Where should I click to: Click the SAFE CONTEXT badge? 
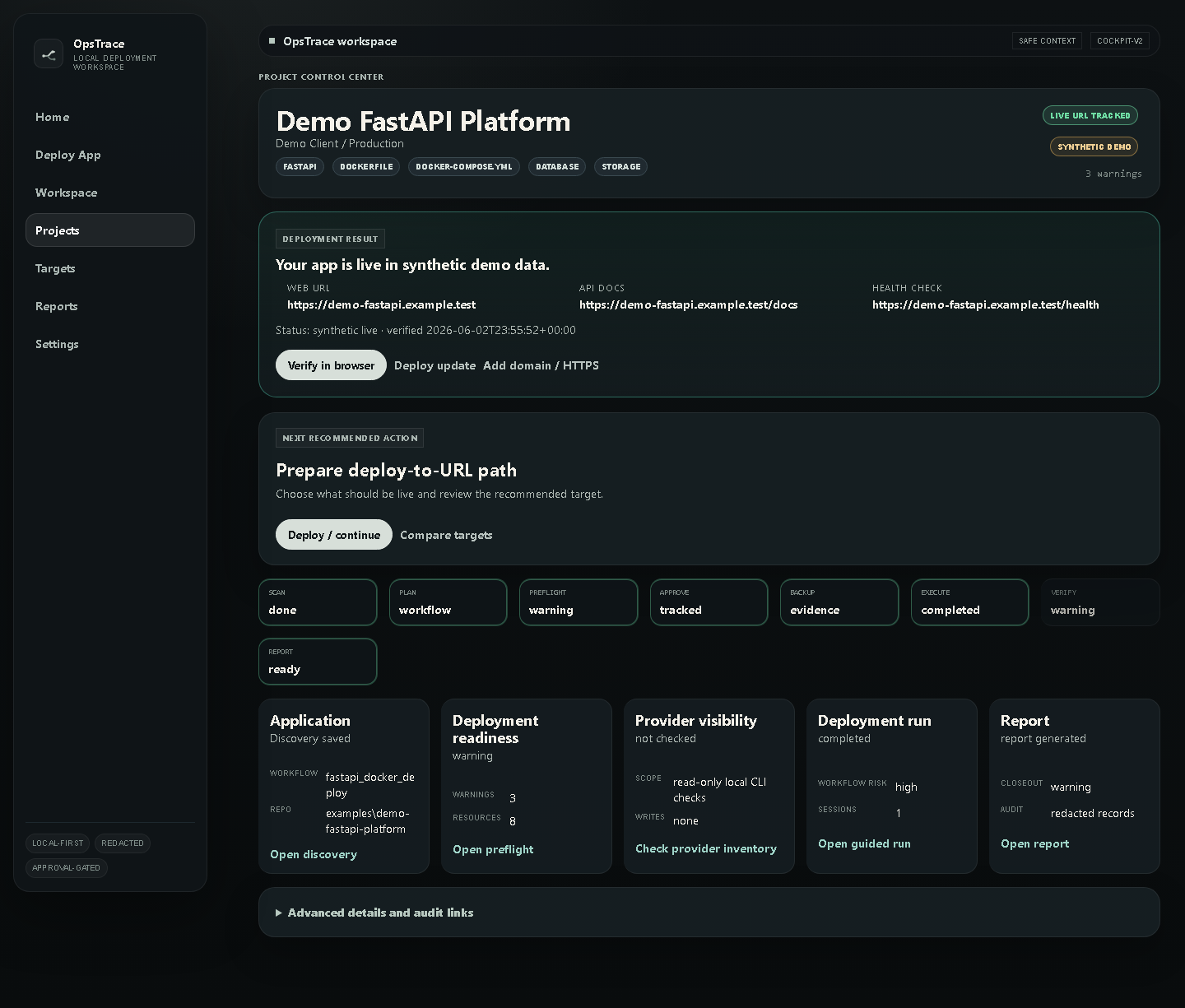(1047, 41)
